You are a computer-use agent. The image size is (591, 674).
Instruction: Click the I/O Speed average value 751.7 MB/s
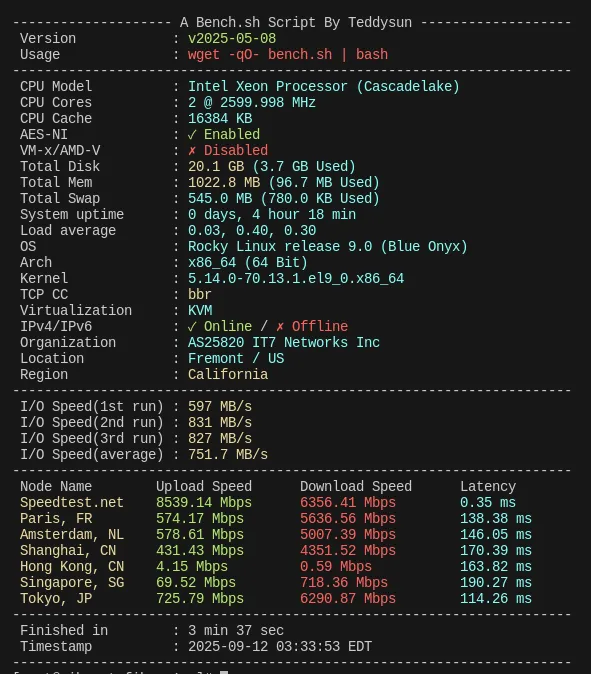point(228,454)
